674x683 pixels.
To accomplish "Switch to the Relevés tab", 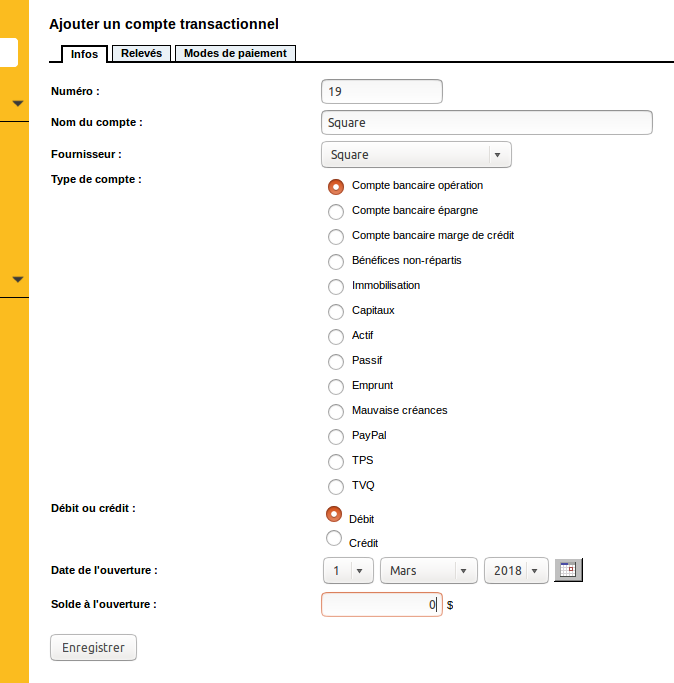I will point(141,53).
